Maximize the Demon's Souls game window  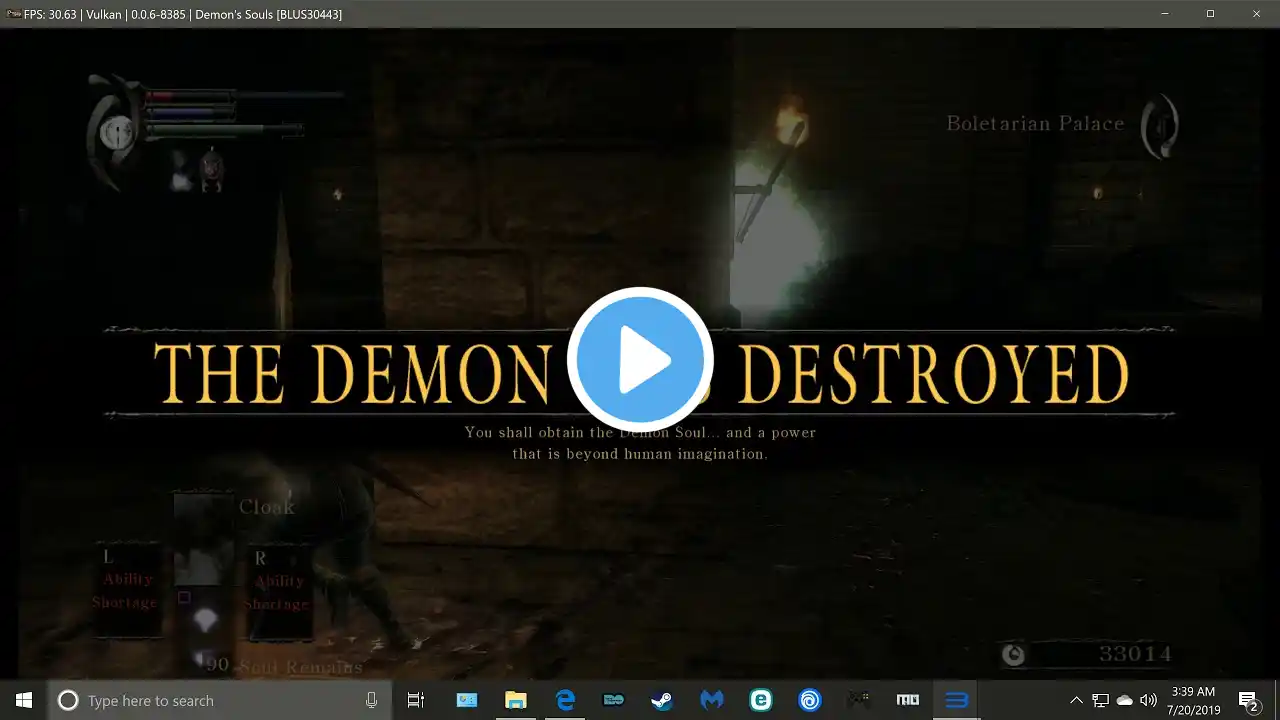[x=1210, y=14]
